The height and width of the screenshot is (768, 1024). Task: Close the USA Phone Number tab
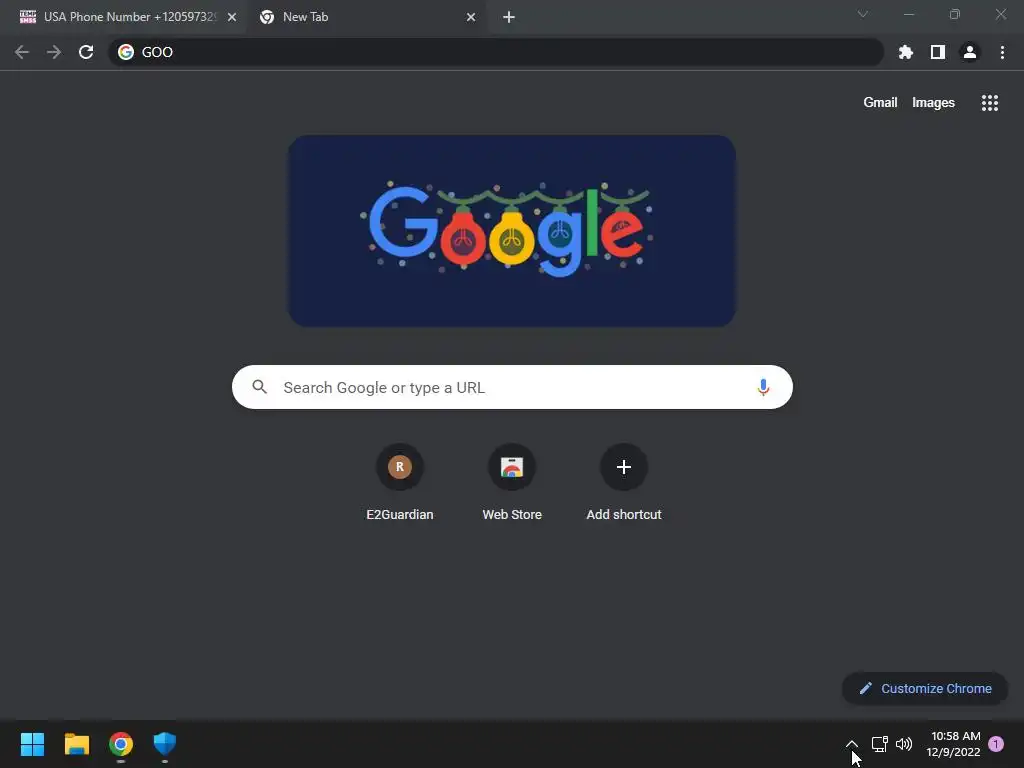click(x=232, y=17)
